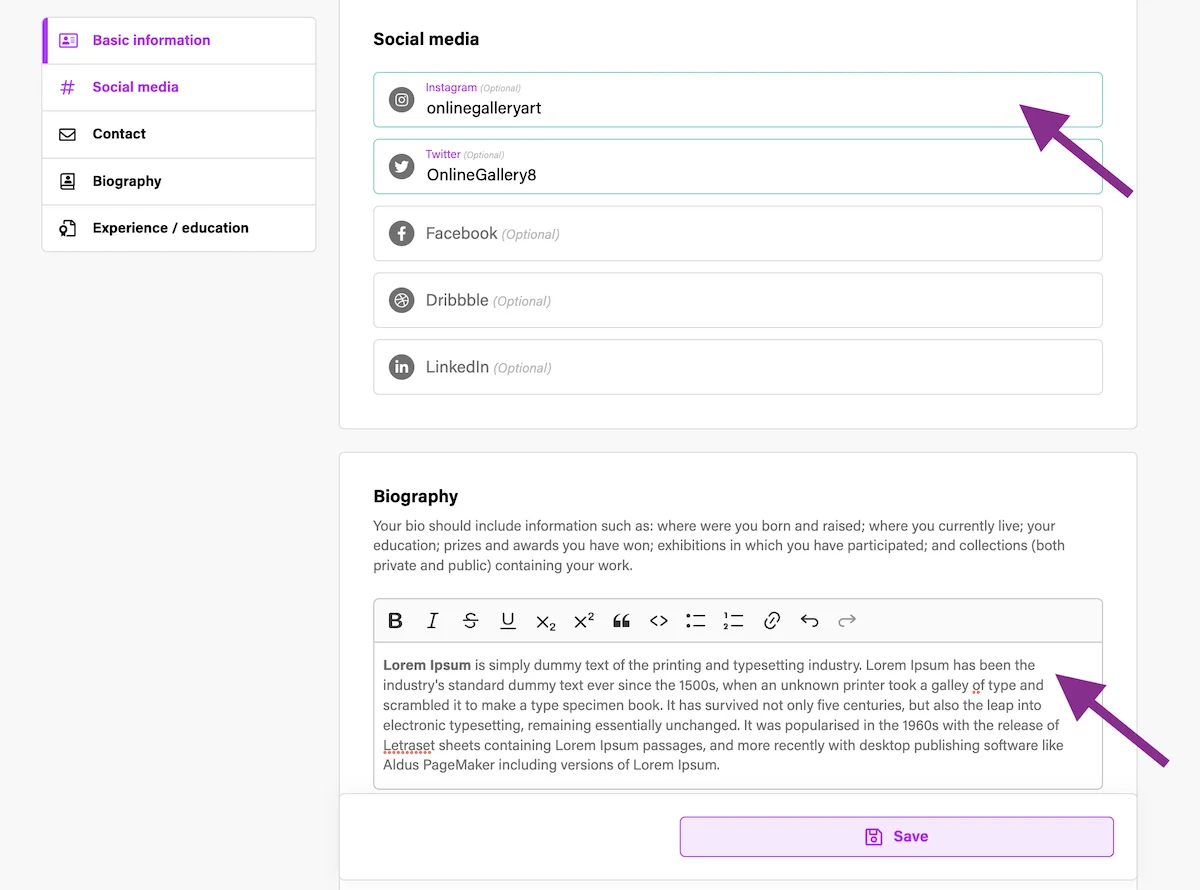
Task: Apply strikethrough formatting in editor toolbar
Action: point(470,621)
